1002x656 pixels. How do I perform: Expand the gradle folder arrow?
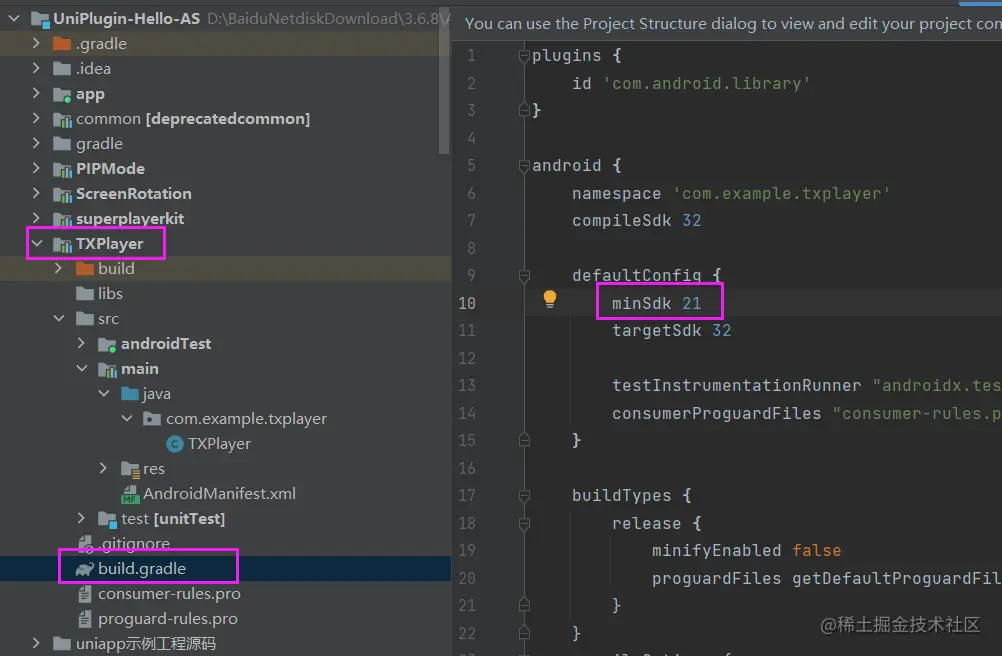(x=36, y=143)
